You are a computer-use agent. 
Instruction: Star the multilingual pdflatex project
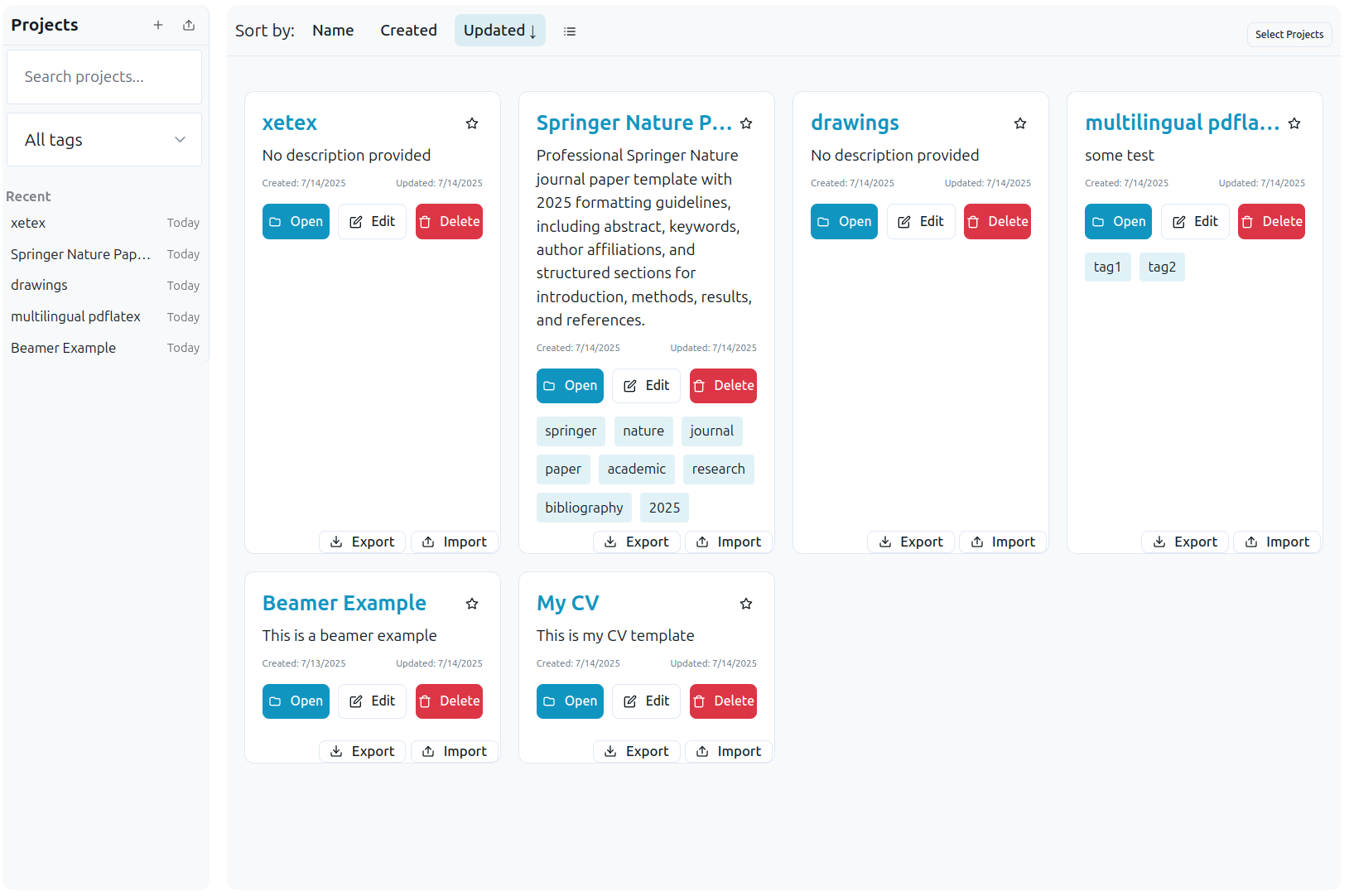click(x=1294, y=123)
